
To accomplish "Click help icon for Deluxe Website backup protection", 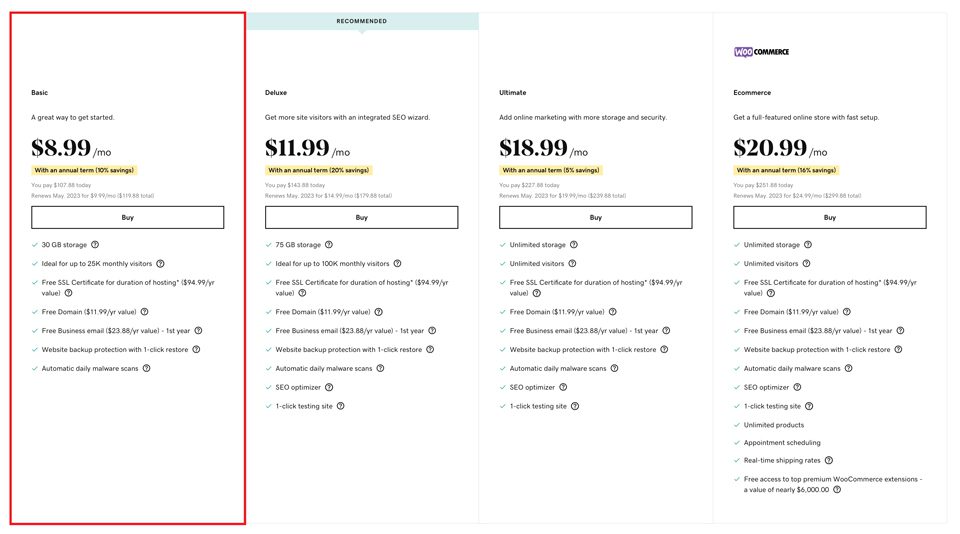I will 430,350.
